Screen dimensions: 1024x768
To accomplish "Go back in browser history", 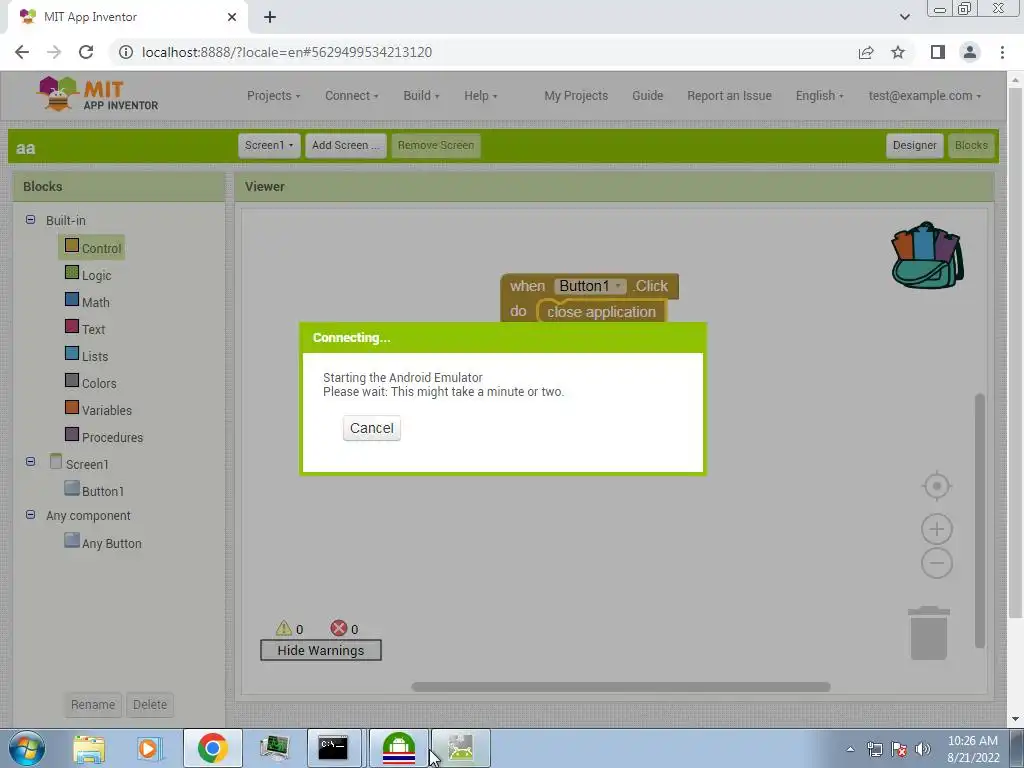I will [x=22, y=52].
